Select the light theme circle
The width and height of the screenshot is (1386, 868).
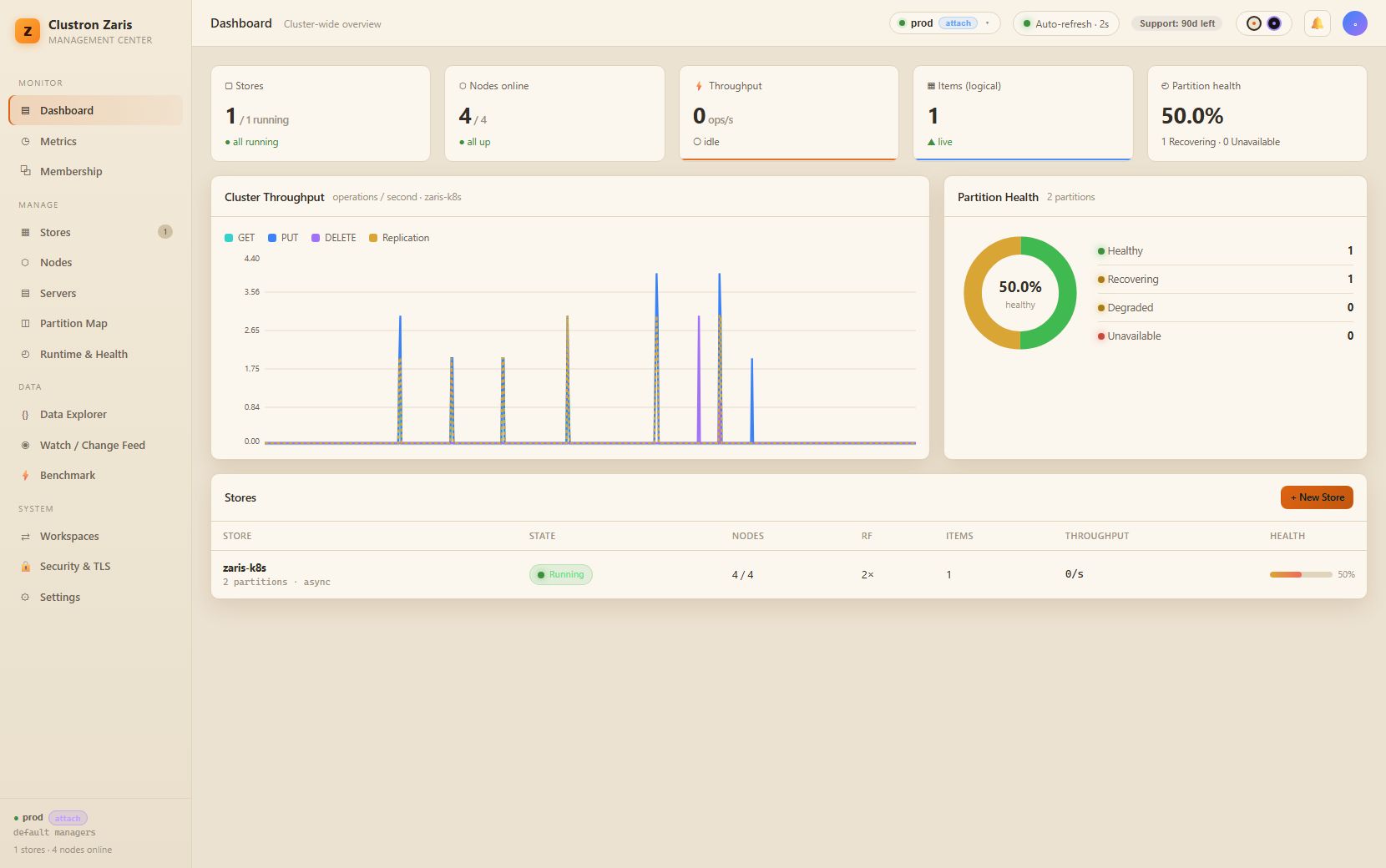[1253, 23]
